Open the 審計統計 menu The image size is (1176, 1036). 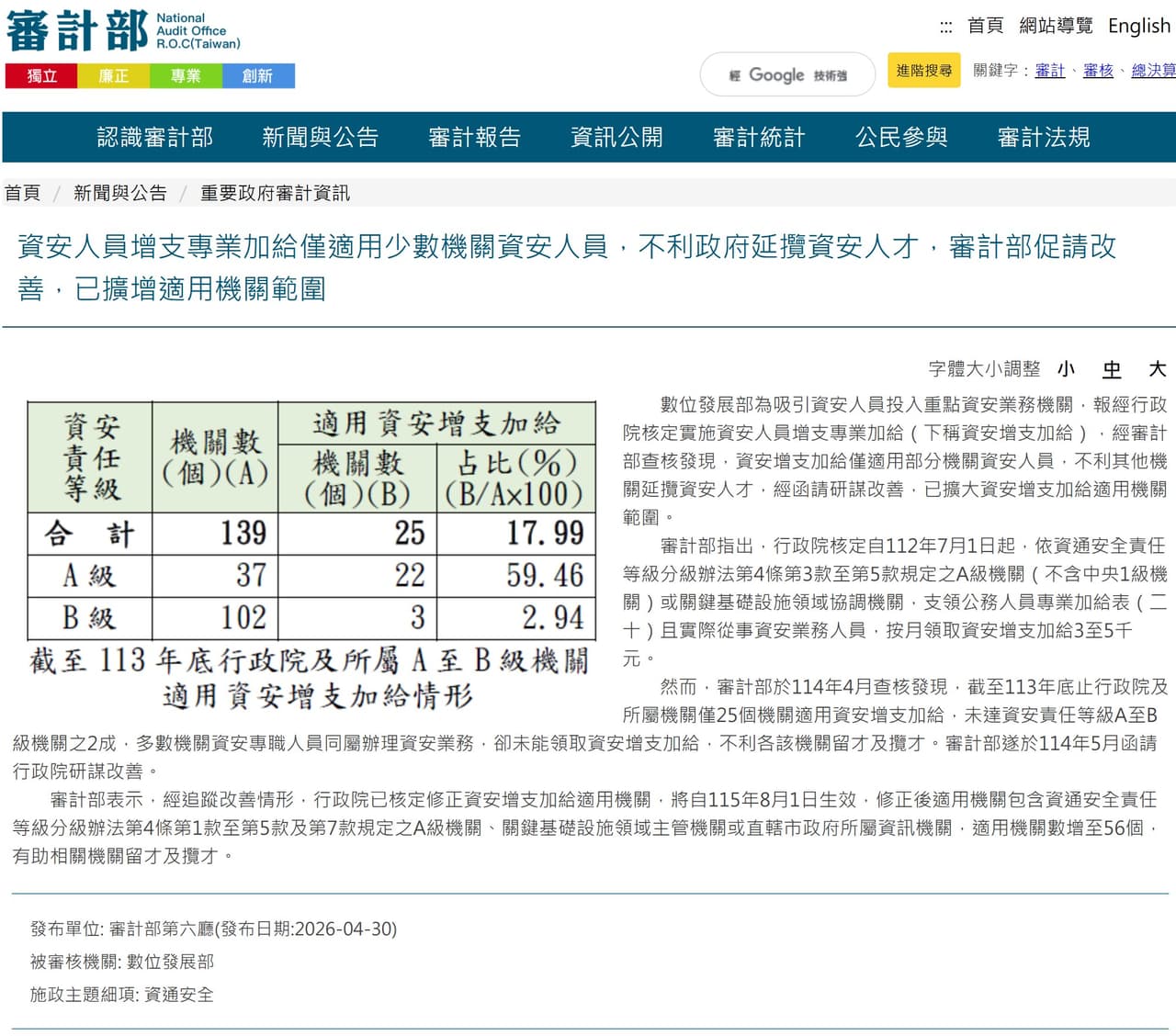759,138
